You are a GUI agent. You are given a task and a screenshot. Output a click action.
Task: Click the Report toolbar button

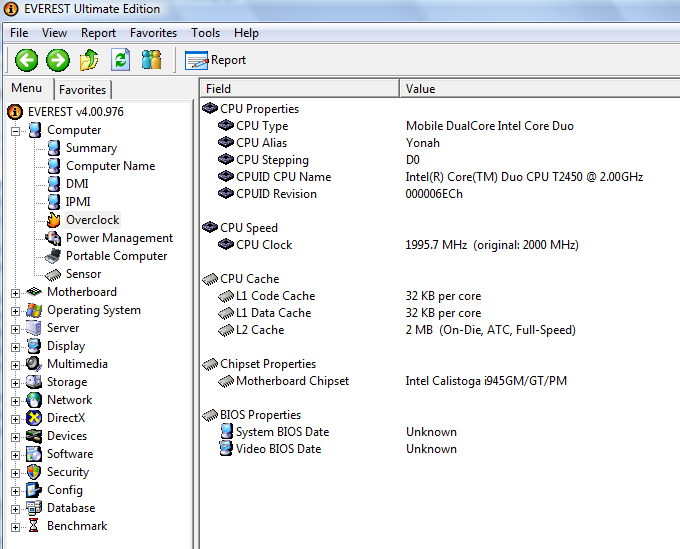tap(216, 60)
